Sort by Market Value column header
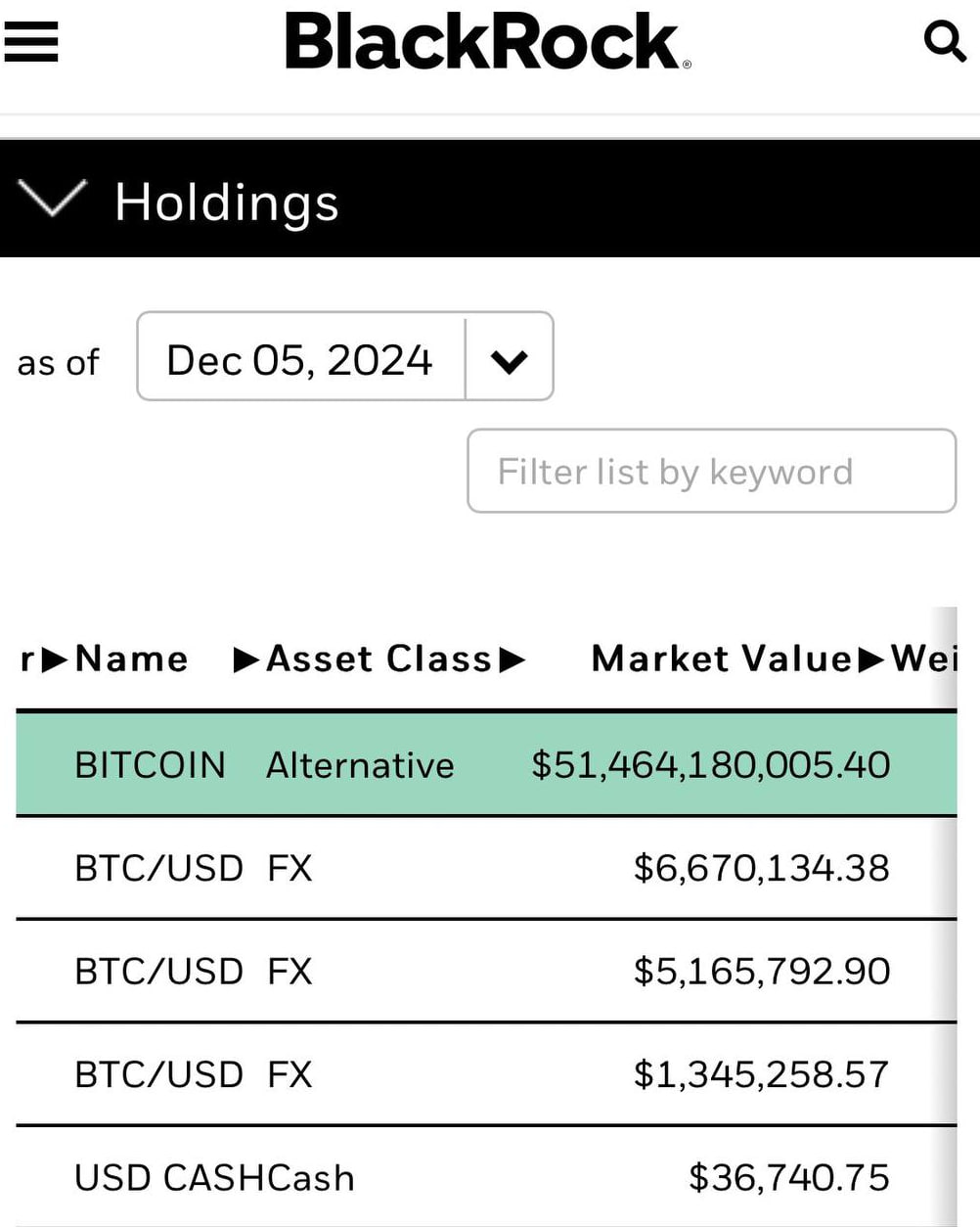Image resolution: width=980 pixels, height=1227 pixels. (x=722, y=659)
